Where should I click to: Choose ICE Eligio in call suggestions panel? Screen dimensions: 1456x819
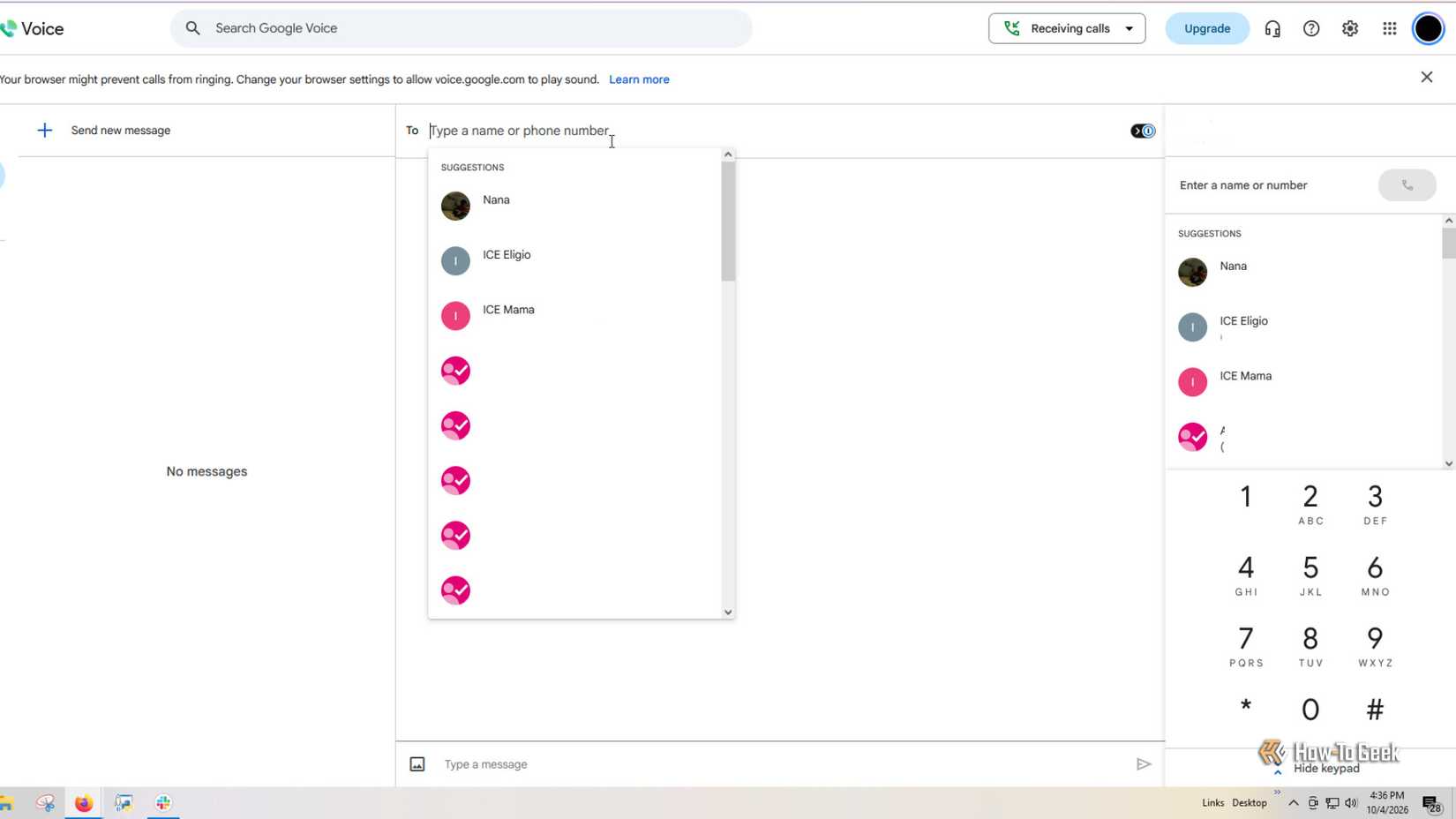[1304, 327]
